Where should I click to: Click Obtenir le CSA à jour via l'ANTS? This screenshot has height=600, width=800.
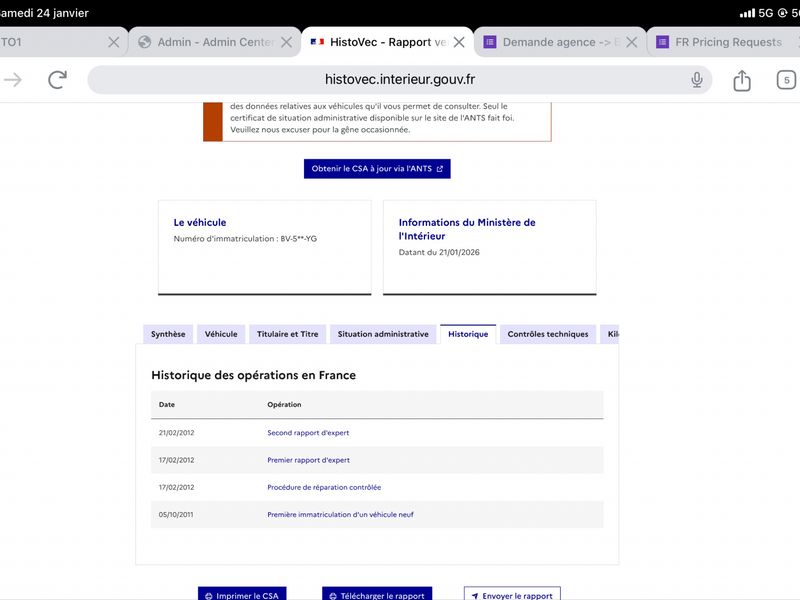point(377,169)
